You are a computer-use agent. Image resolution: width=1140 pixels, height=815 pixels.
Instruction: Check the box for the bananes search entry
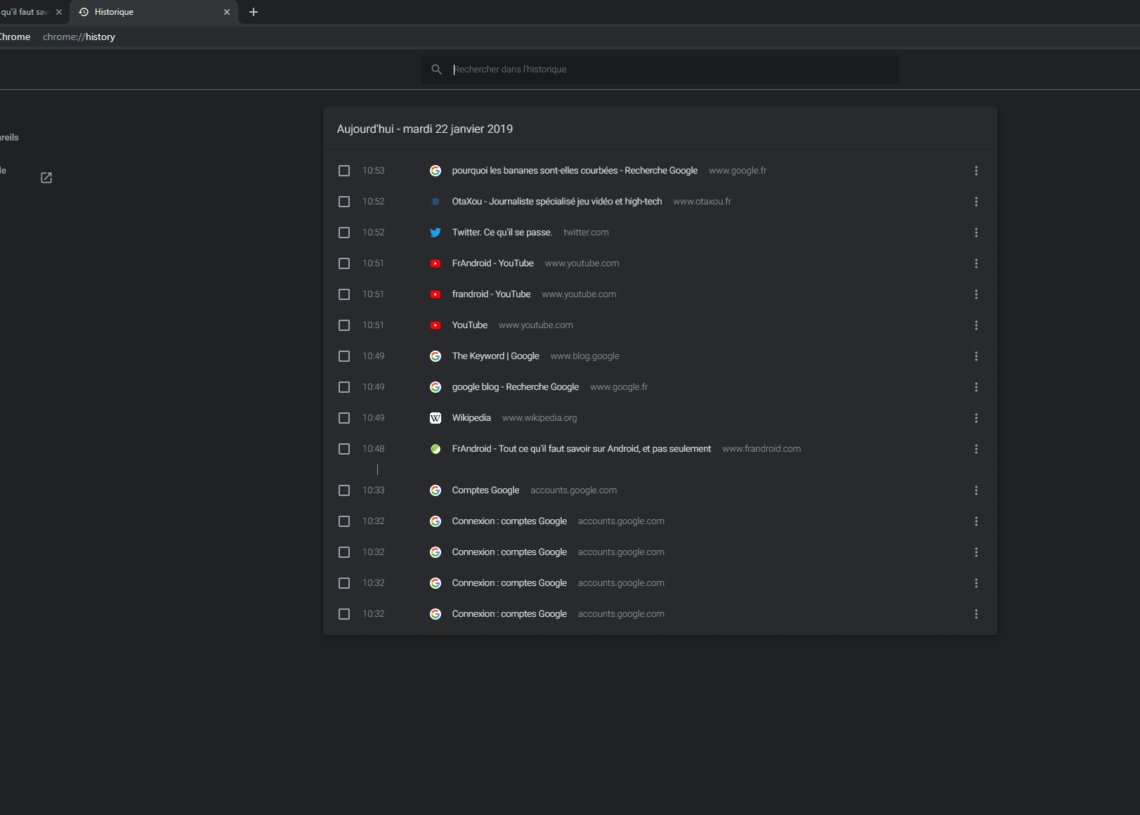(x=344, y=171)
